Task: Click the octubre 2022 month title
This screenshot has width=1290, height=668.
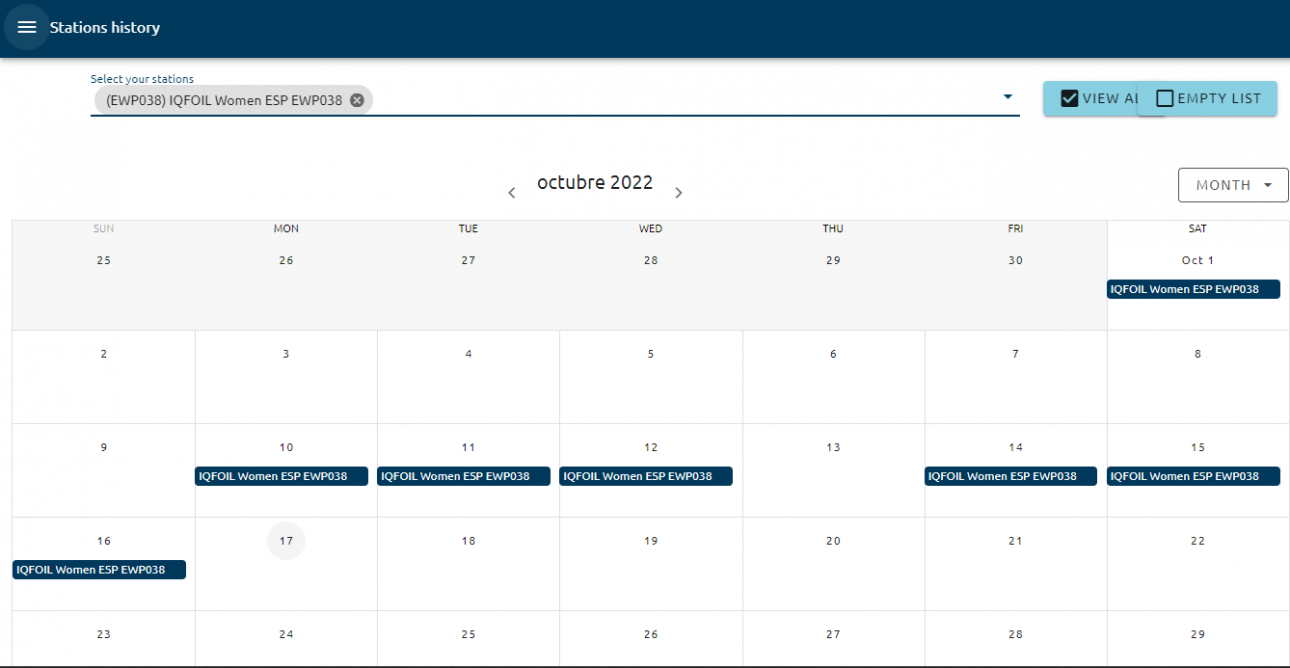Action: [595, 183]
